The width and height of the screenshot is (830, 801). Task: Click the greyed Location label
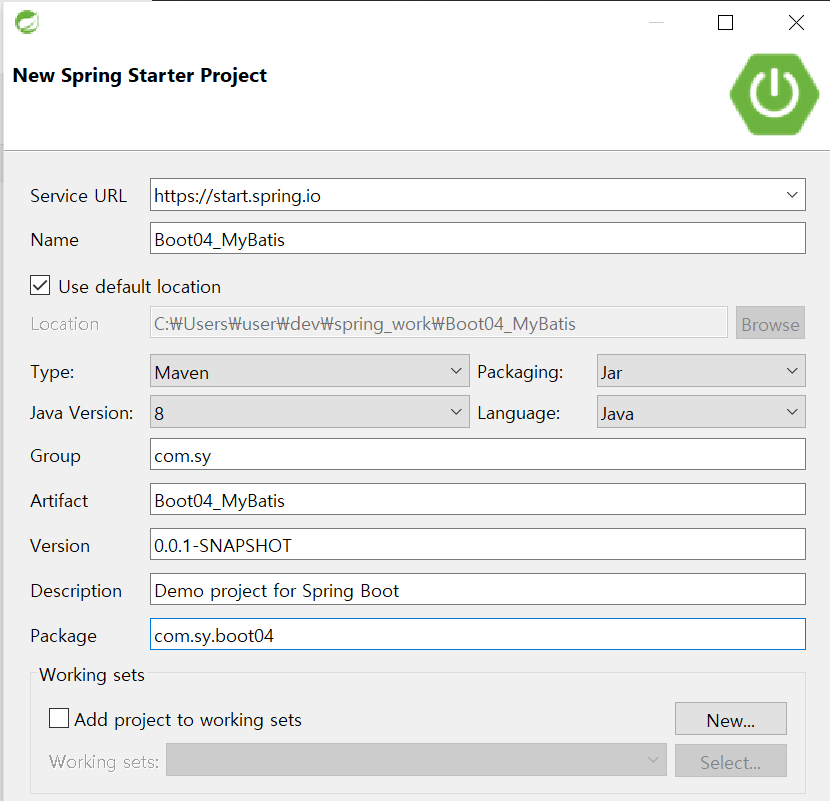65,324
